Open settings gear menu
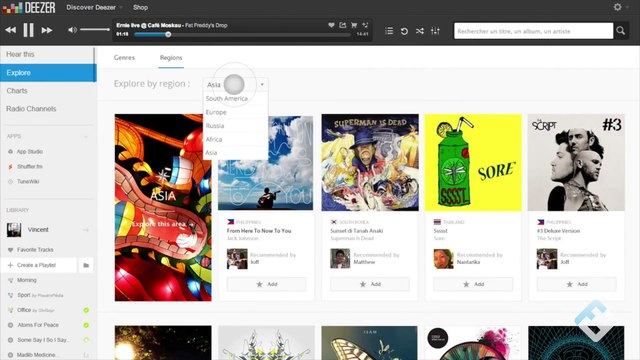The width and height of the screenshot is (640, 360). [x=618, y=7]
